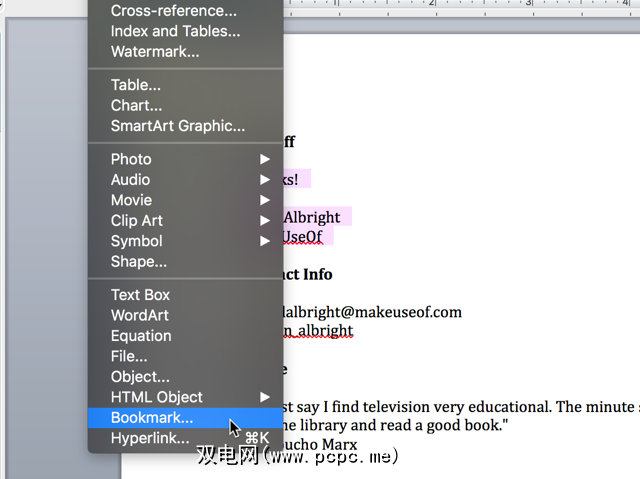Choose Bookmark... from the Insert menu
This screenshot has width=640, height=479.
click(186, 418)
